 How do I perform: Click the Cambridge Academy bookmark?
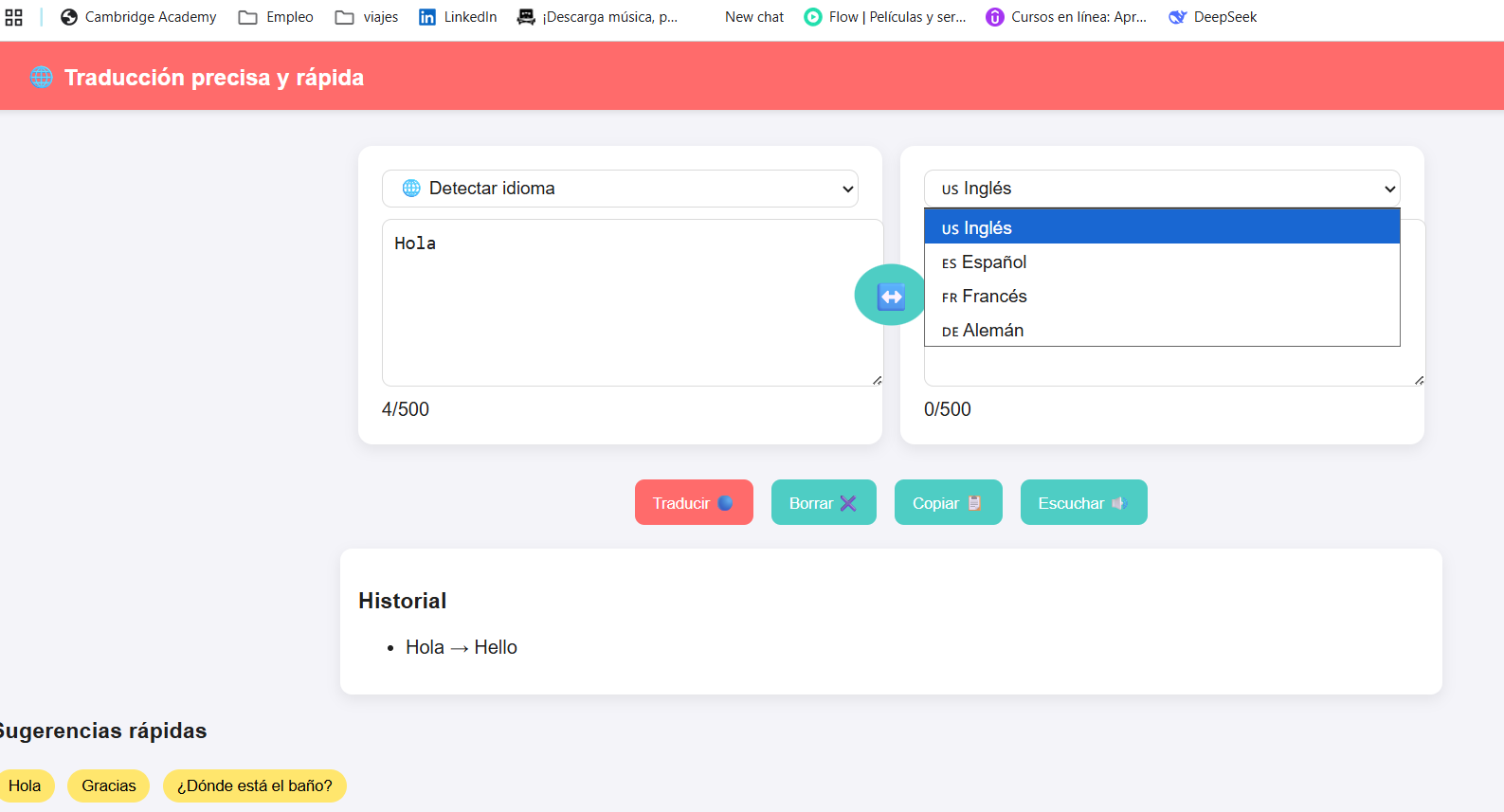coord(138,17)
